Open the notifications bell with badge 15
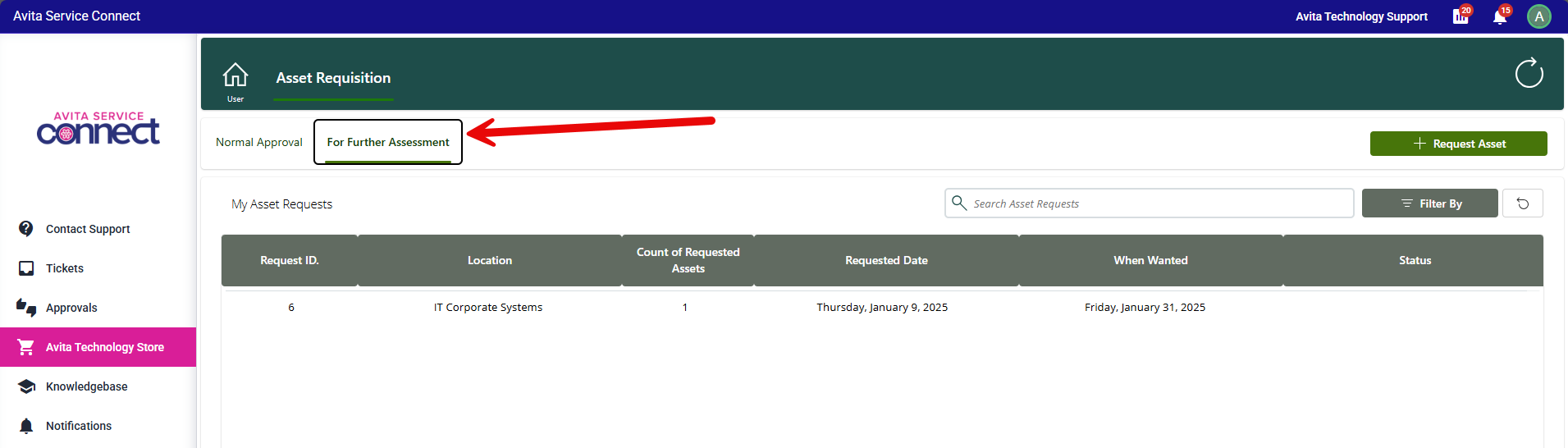The height and width of the screenshot is (448, 1568). point(1501,16)
